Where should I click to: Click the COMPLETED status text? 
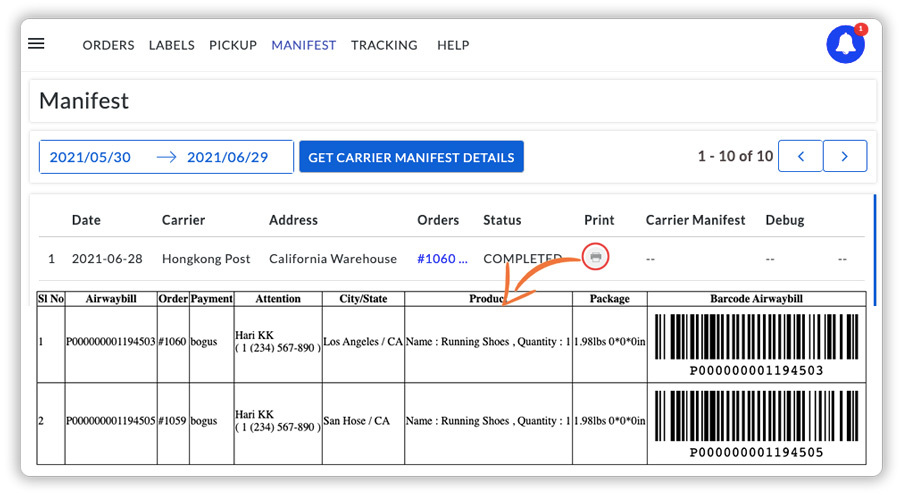click(x=522, y=258)
